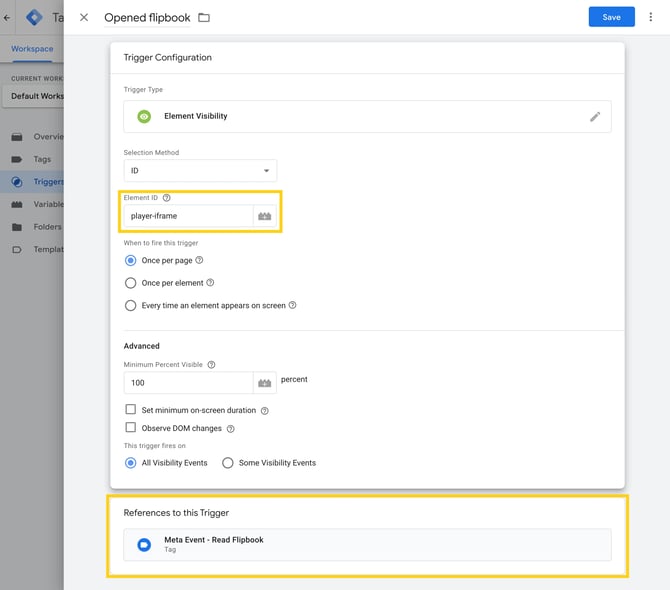Click help icon next to Once per page
Image resolution: width=670 pixels, height=590 pixels.
pyautogui.click(x=199, y=260)
